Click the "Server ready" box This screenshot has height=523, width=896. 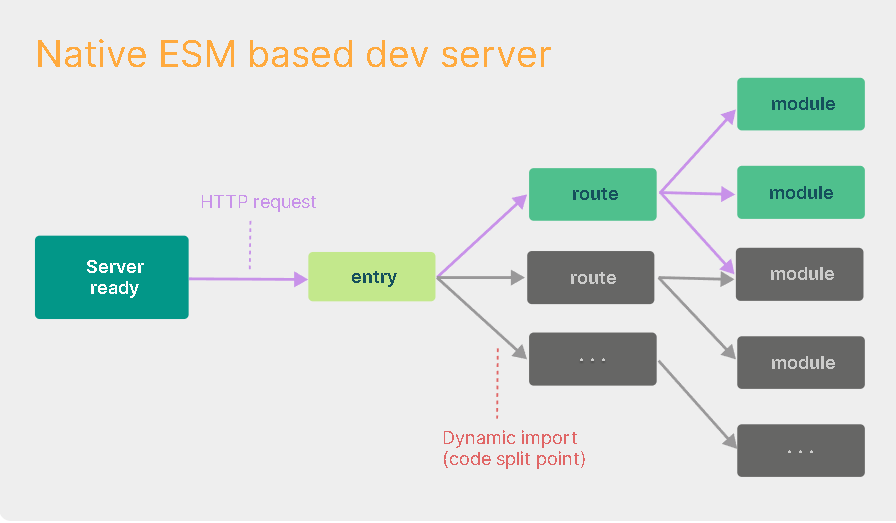pyautogui.click(x=112, y=277)
